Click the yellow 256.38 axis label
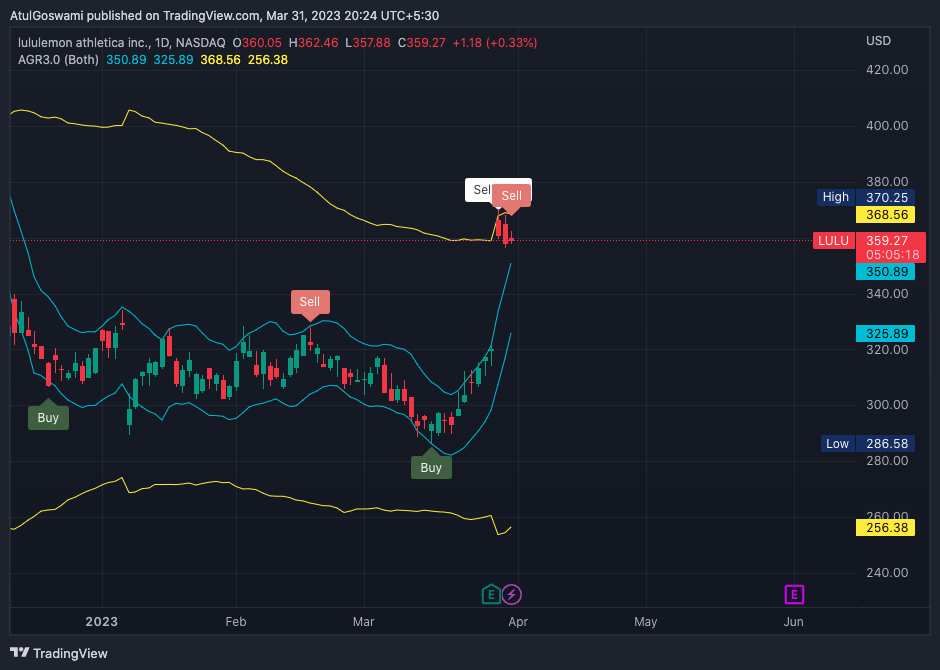The width and height of the screenshot is (940, 670). (885, 527)
